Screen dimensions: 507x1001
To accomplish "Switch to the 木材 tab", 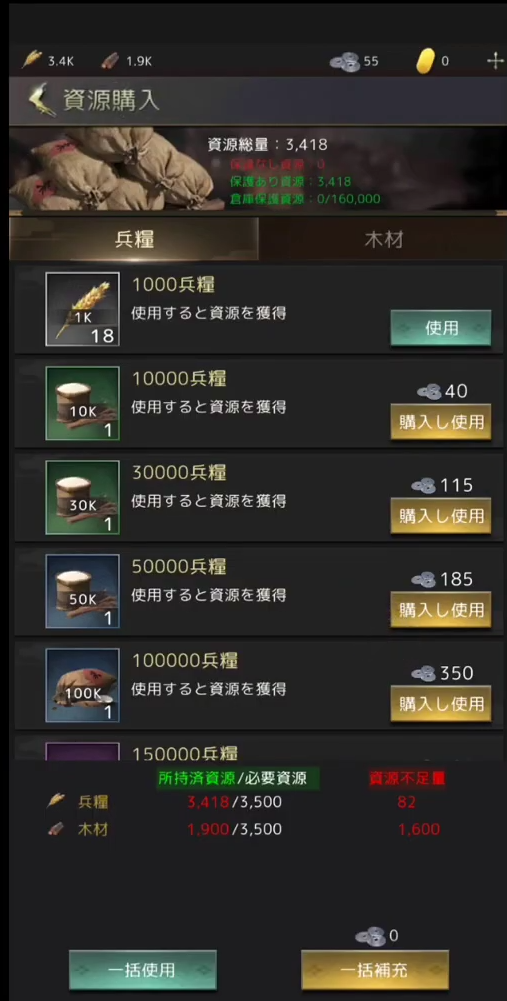I will pyautogui.click(x=383, y=239).
